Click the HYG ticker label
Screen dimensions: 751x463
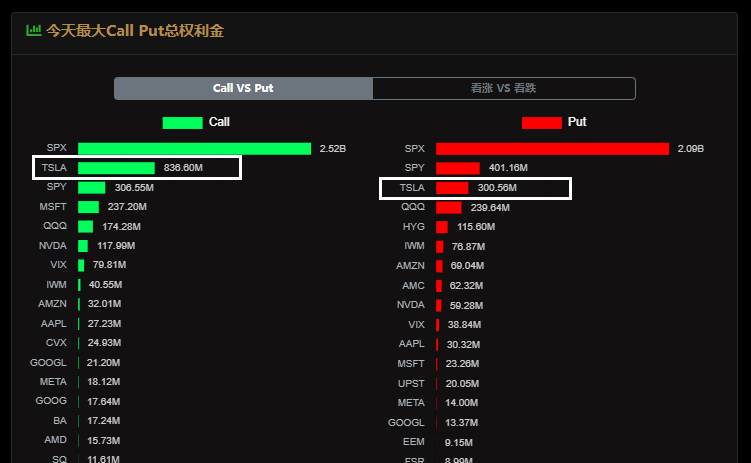pos(414,226)
